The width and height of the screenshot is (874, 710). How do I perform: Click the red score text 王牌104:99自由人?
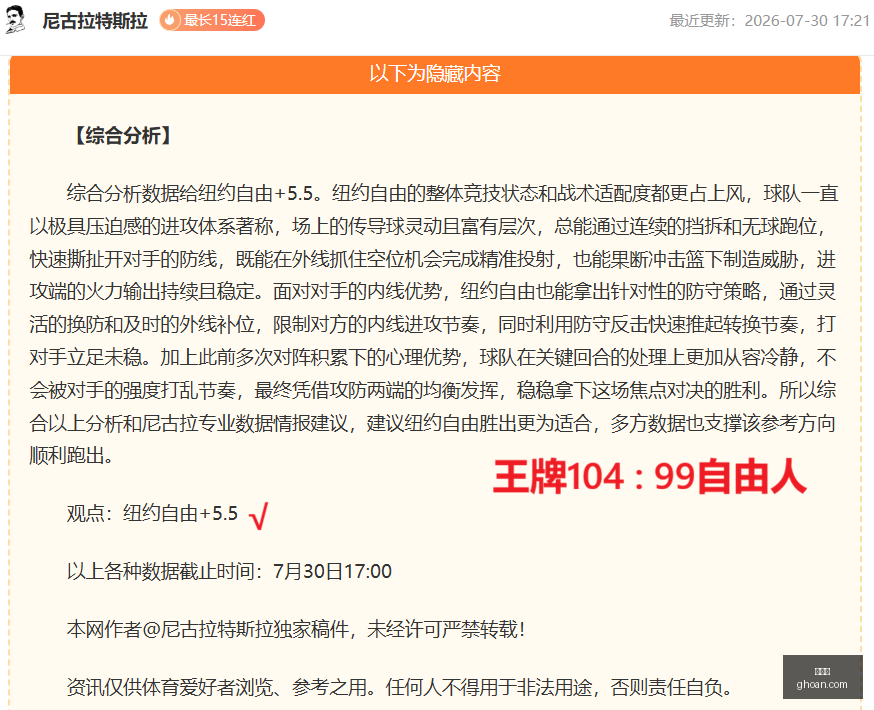point(649,477)
